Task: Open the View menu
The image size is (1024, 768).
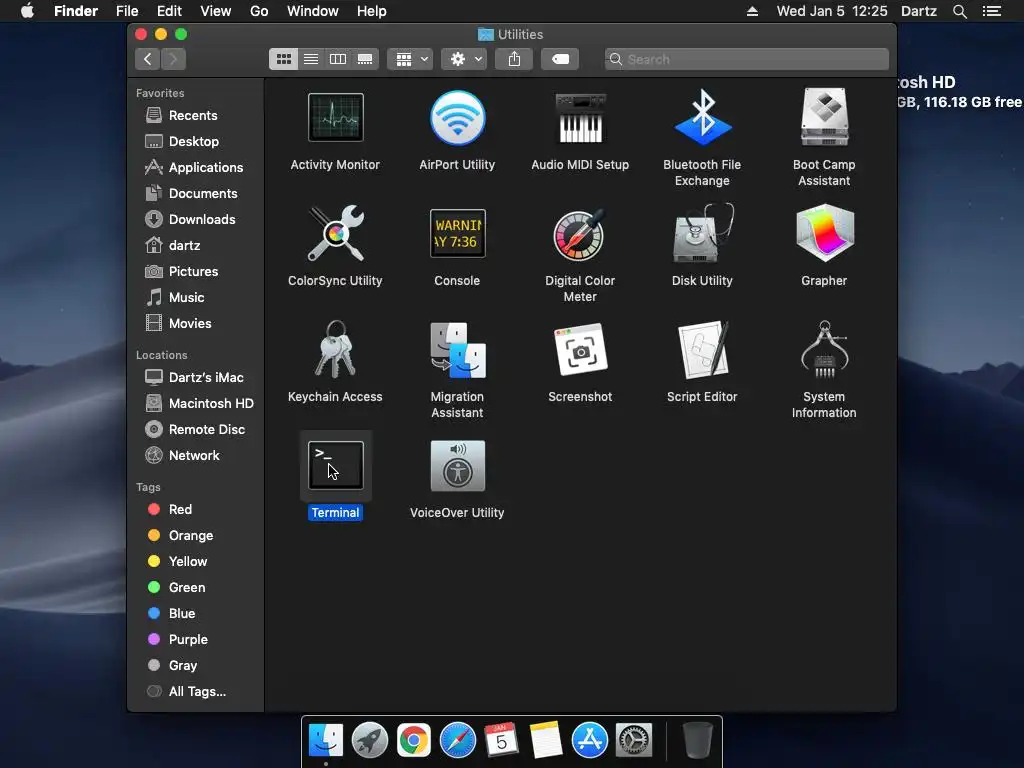Action: (216, 11)
